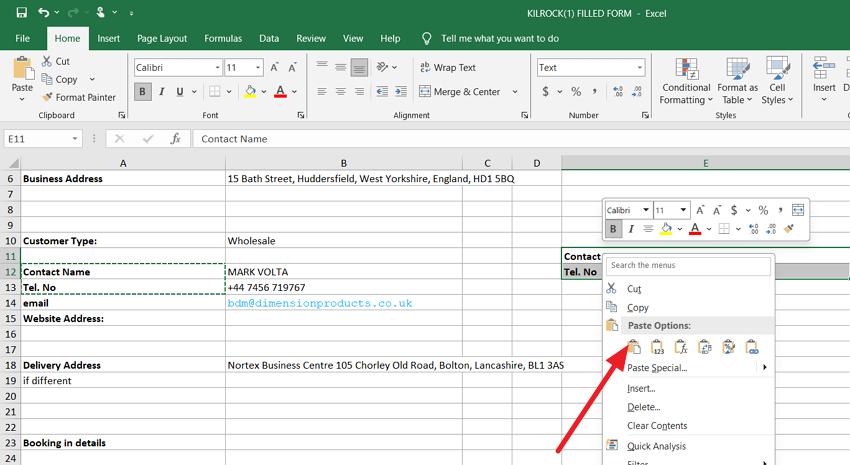
Task: Click Save icon in quick access toolbar
Action: (x=21, y=12)
